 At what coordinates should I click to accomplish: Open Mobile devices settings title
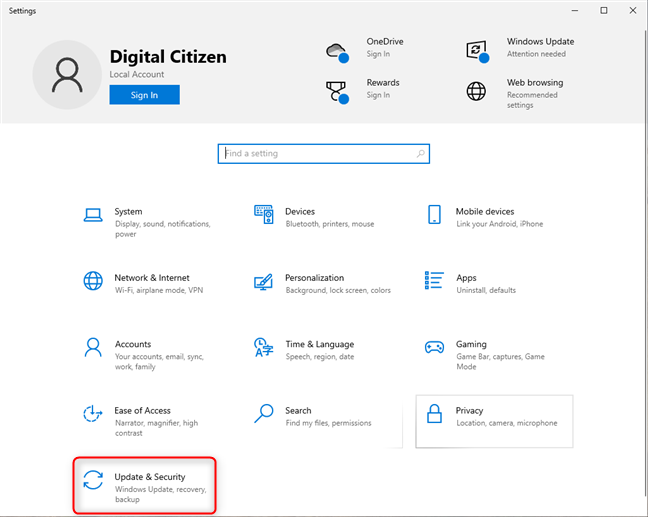pos(485,212)
